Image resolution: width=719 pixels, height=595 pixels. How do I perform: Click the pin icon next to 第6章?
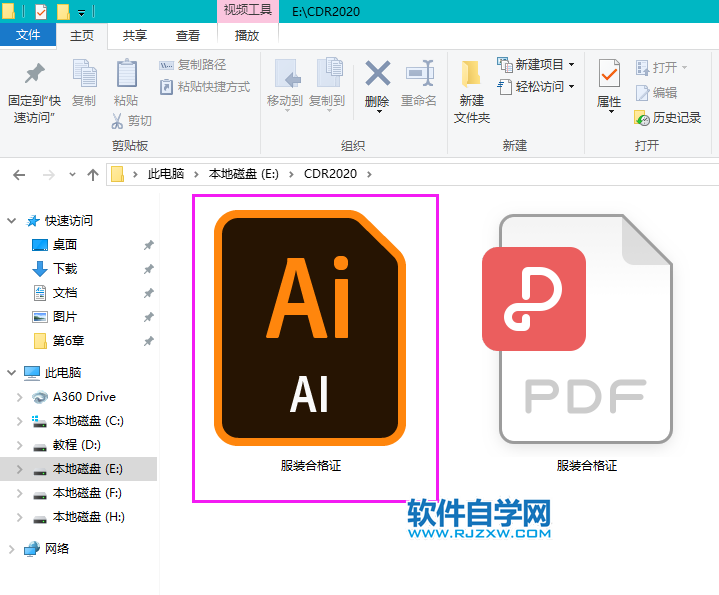click(149, 341)
